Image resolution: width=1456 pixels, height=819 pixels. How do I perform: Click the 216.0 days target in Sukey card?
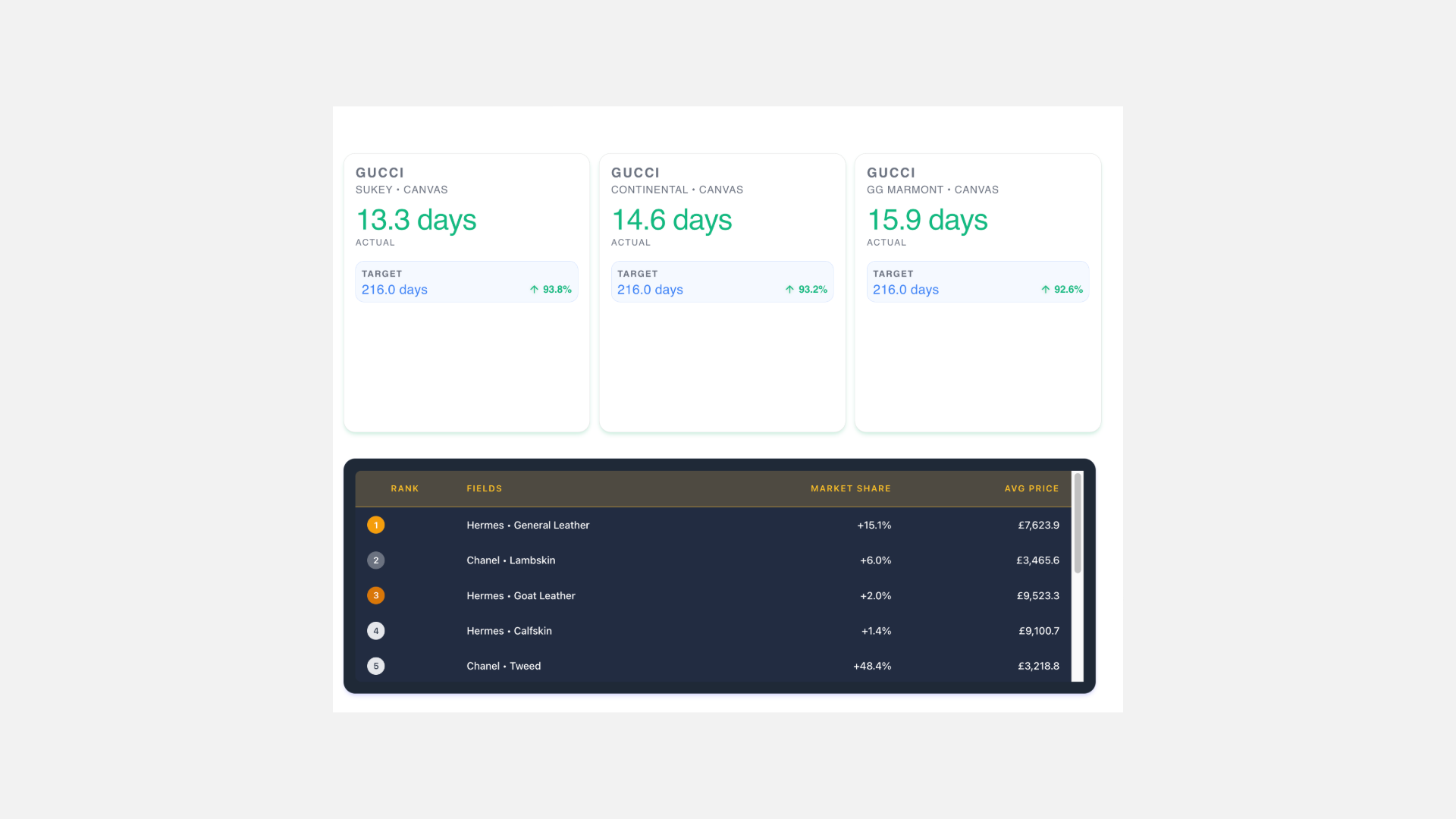394,290
